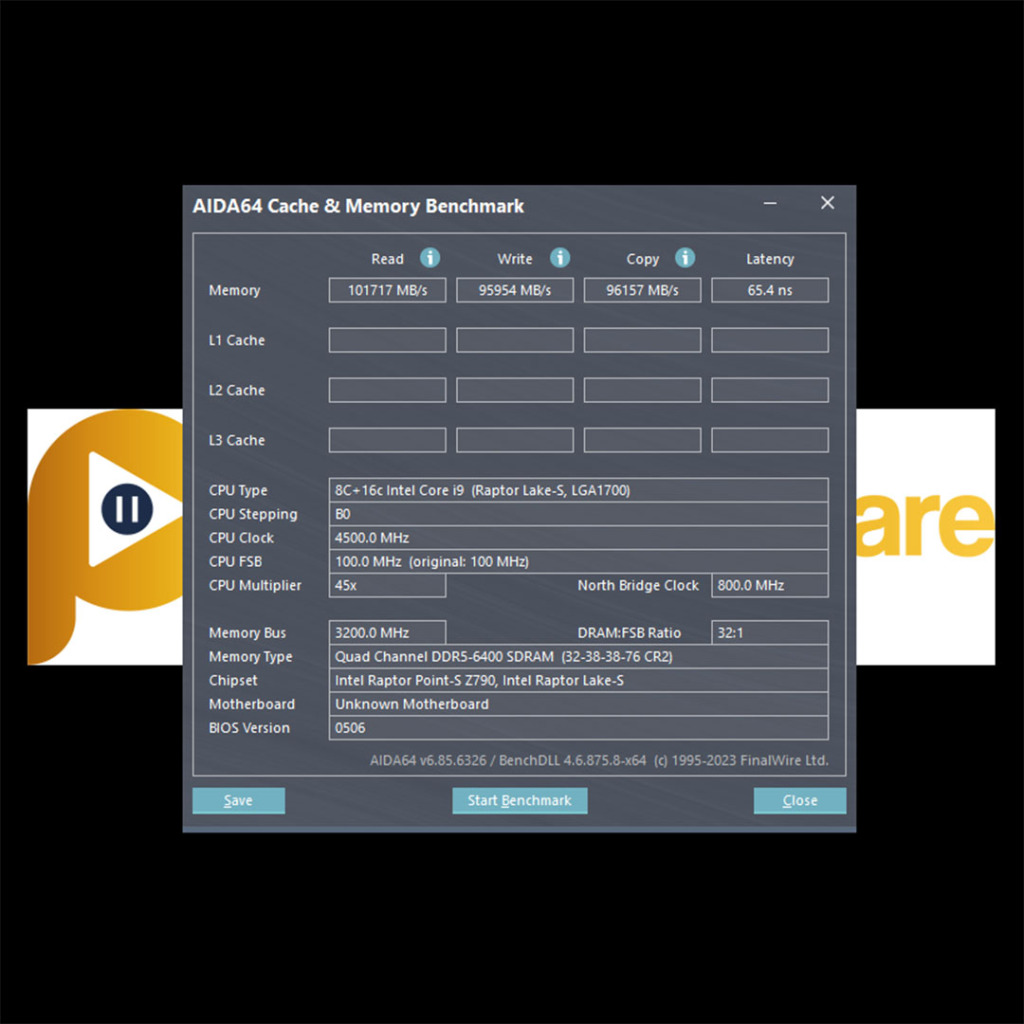Click the L2 Cache Read field
The height and width of the screenshot is (1024, 1024).
pyautogui.click(x=387, y=390)
